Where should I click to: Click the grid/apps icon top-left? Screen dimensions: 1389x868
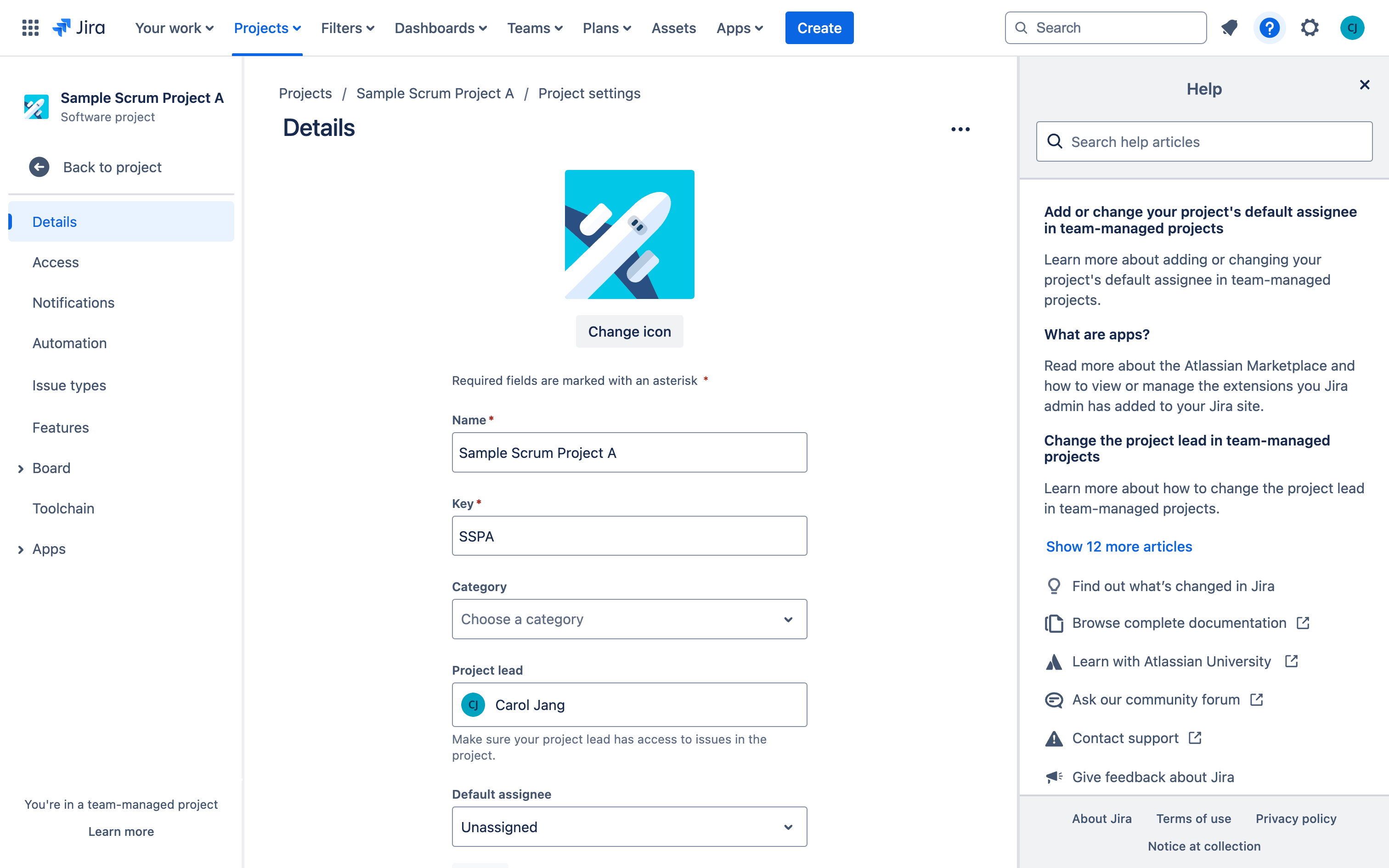pyautogui.click(x=28, y=27)
